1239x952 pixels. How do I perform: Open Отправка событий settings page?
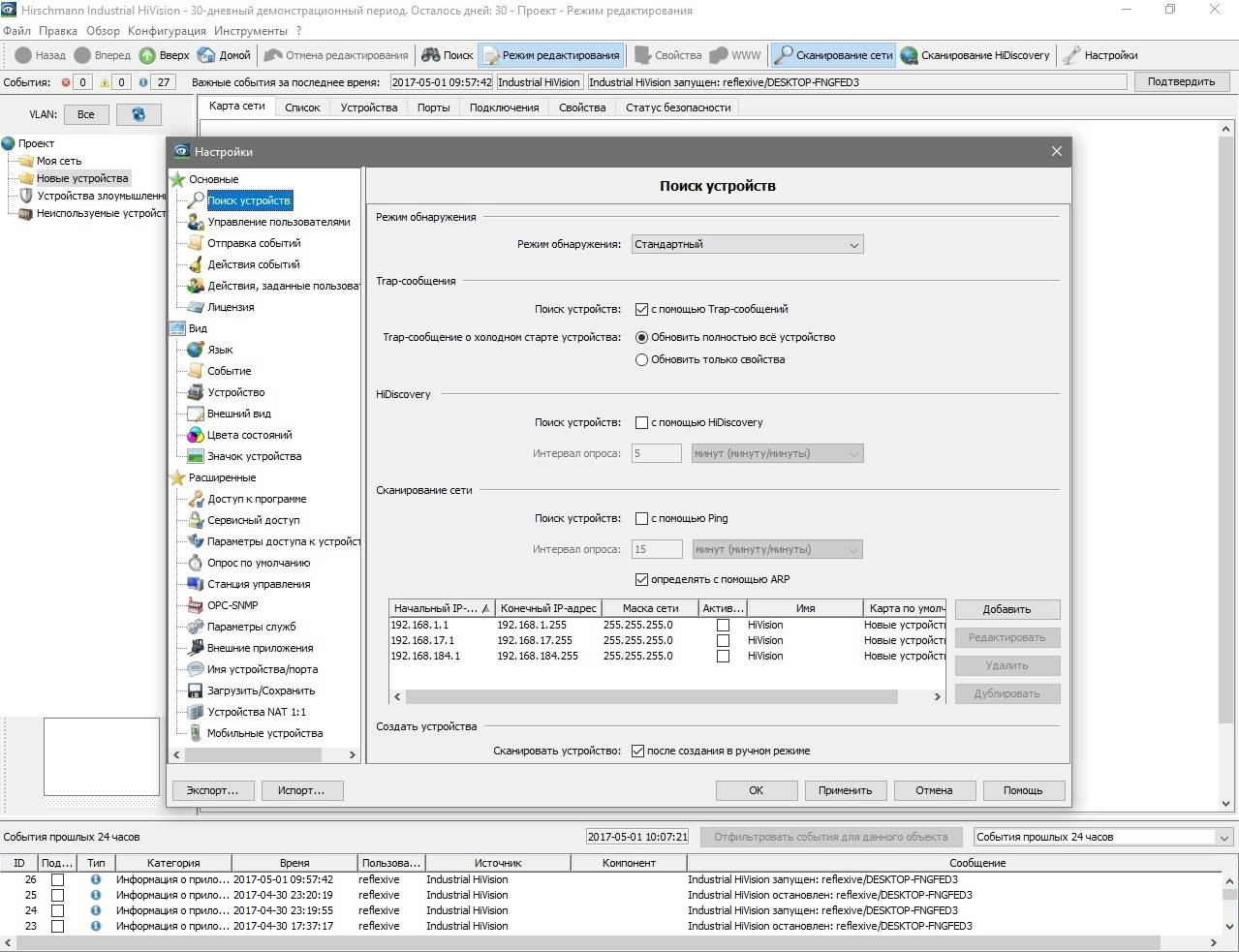tap(254, 243)
